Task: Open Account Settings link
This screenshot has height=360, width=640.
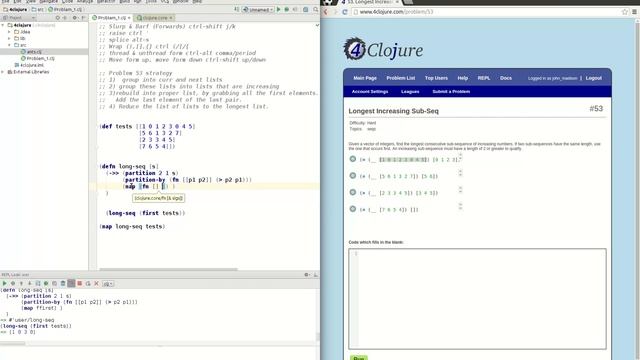Action: [x=370, y=91]
